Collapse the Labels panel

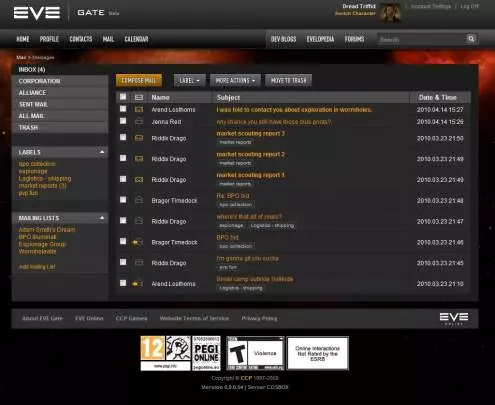click(102, 152)
